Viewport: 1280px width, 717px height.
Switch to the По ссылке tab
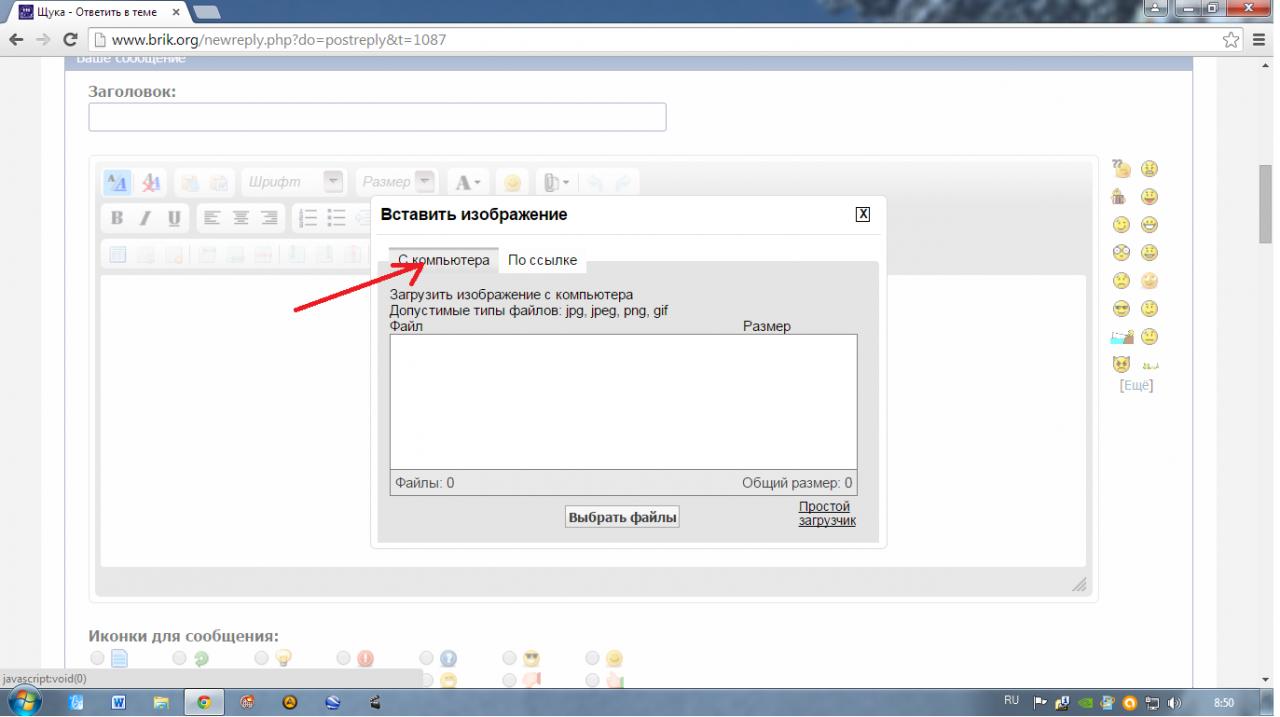pyautogui.click(x=542, y=260)
